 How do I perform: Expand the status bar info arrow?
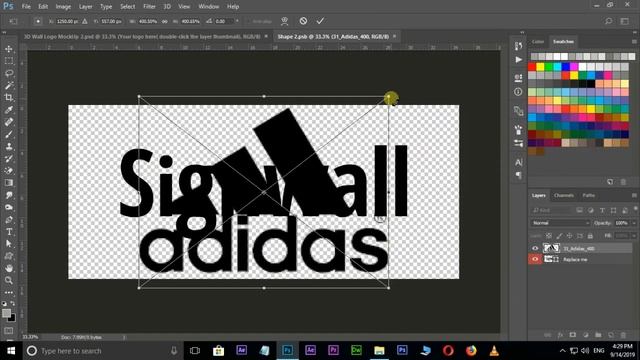(x=124, y=338)
